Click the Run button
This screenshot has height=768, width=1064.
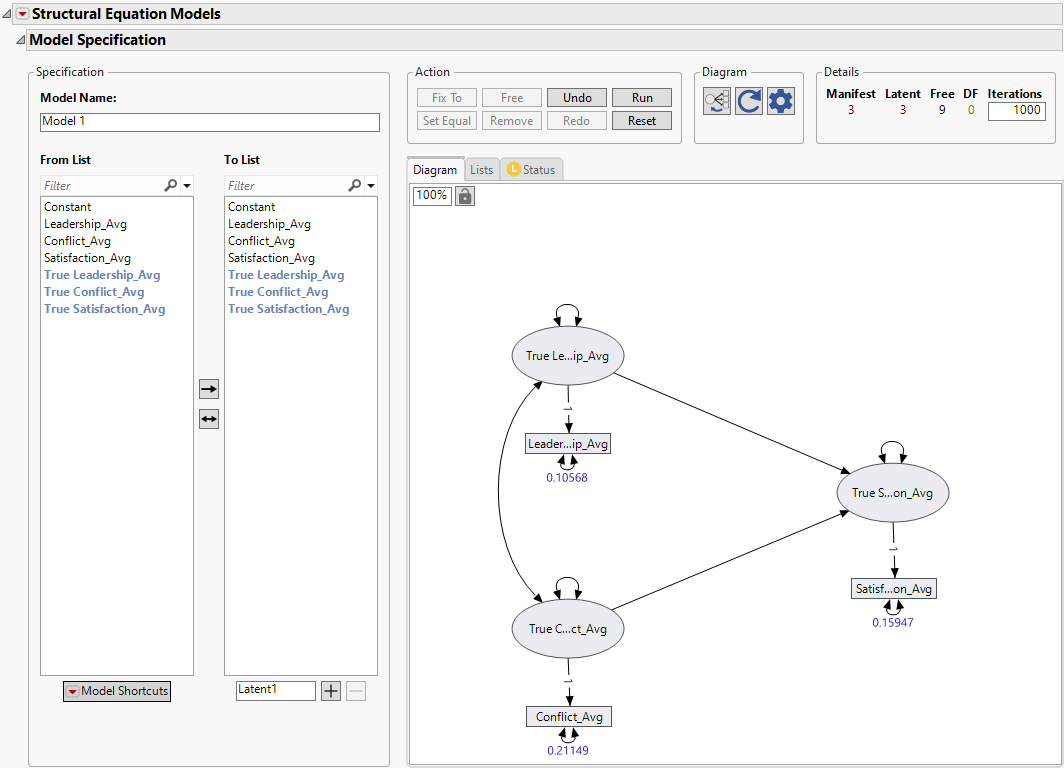[642, 98]
